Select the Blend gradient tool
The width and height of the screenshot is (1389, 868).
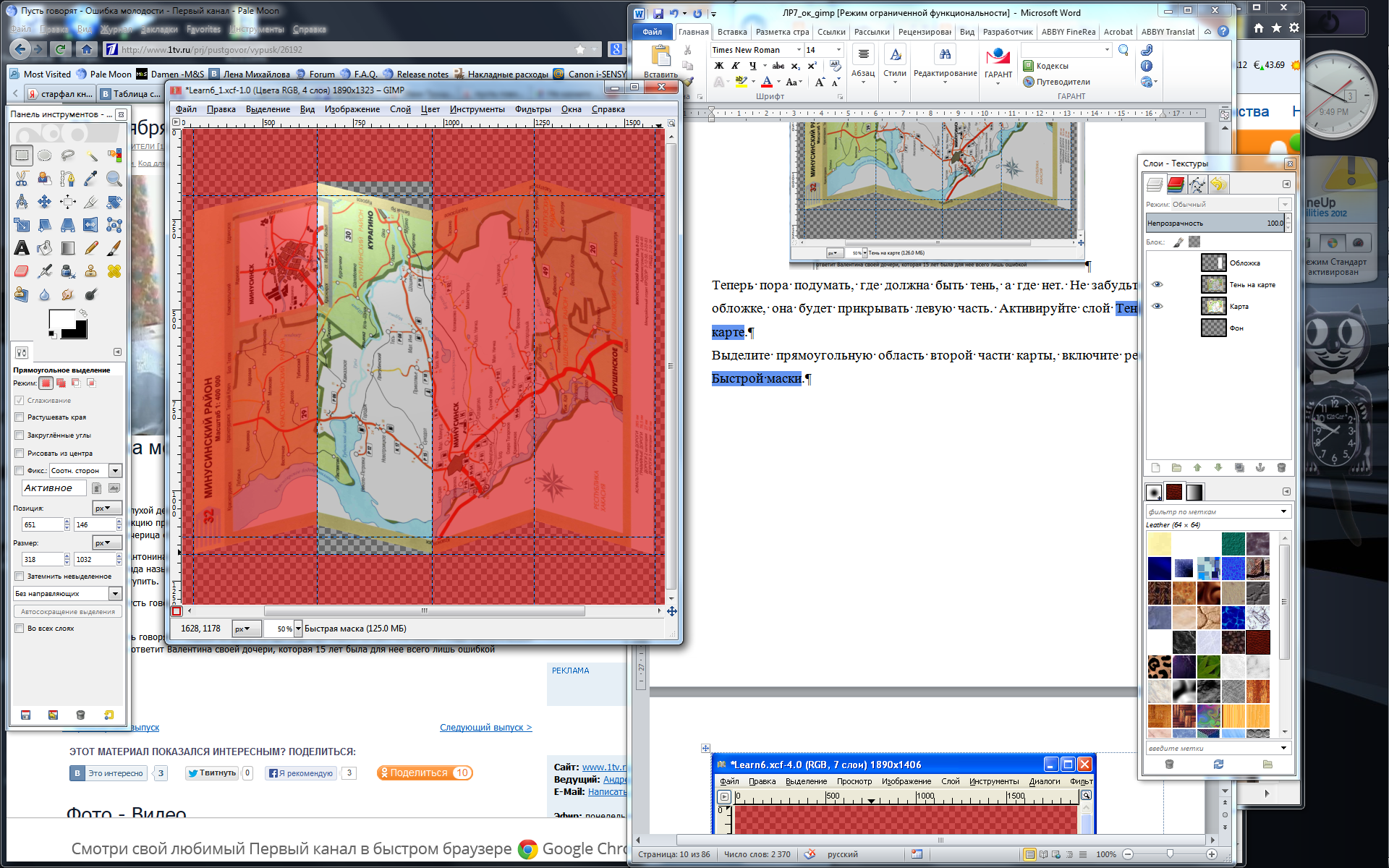click(68, 248)
